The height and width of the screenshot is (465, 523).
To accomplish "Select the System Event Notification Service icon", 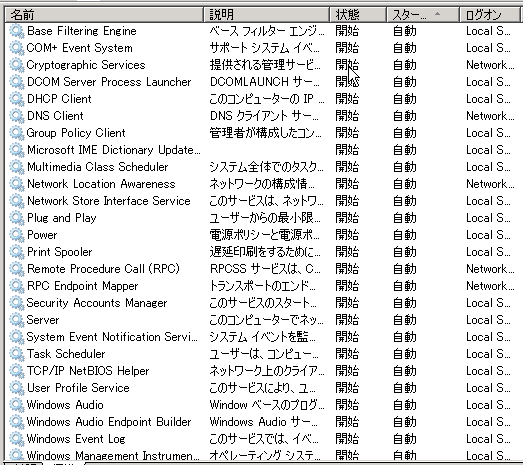I will click(x=16, y=337).
